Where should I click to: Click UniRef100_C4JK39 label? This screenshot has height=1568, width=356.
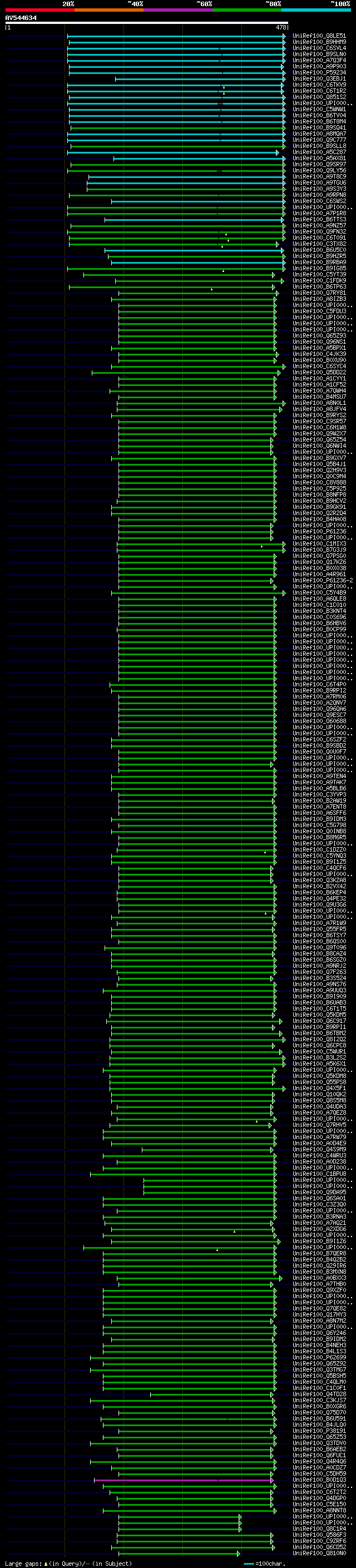pyautogui.click(x=319, y=354)
